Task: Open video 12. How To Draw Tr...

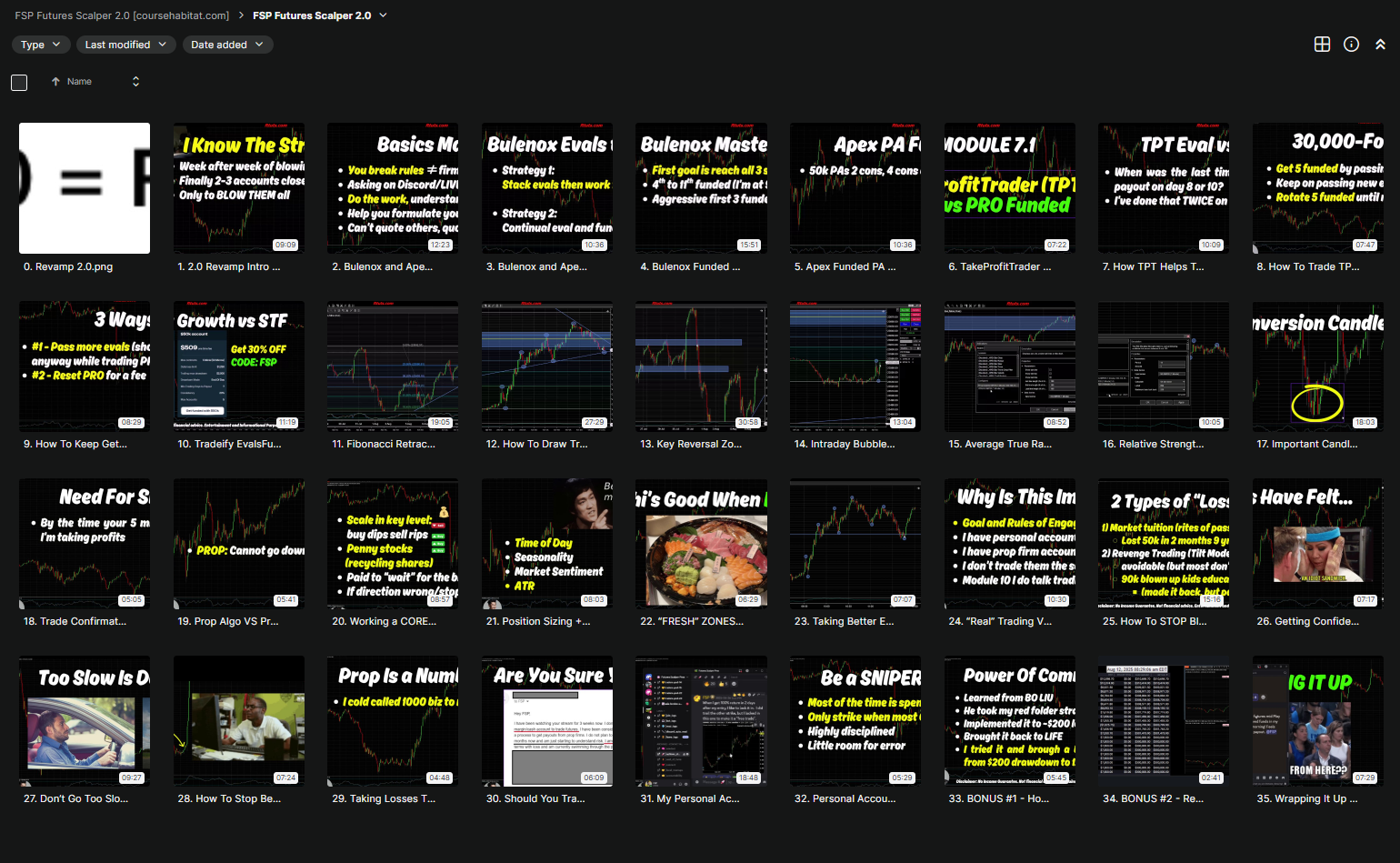Action: click(x=547, y=366)
